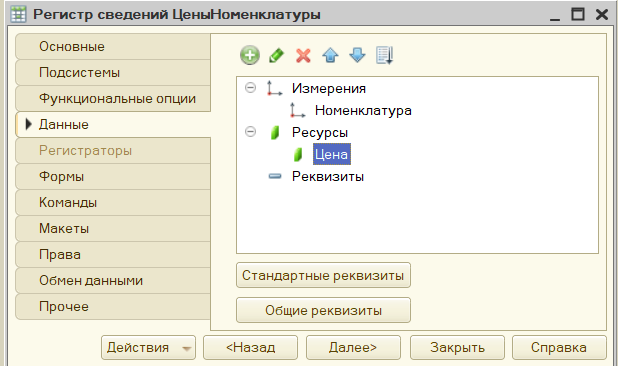Collapse the Ресурсы tree node
Viewport: 618px width, 366px height.
(250, 132)
